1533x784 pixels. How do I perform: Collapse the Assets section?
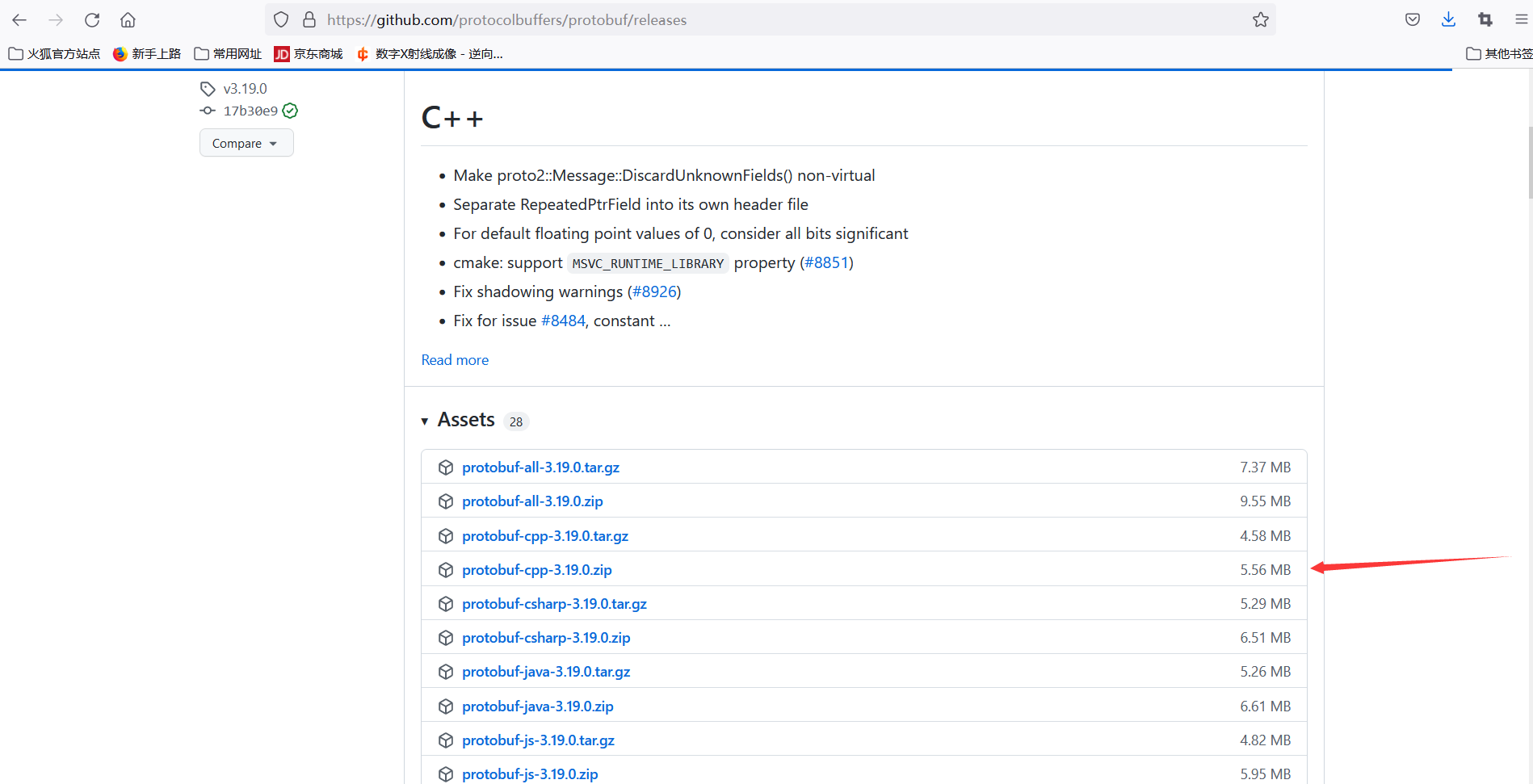426,421
